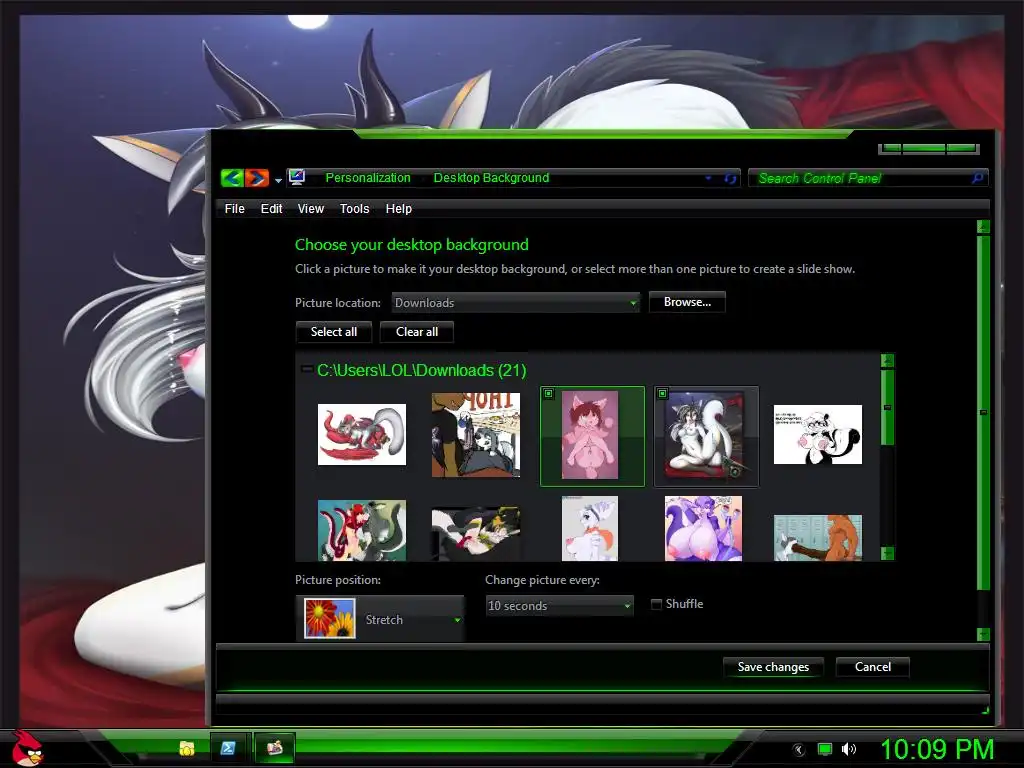This screenshot has height=768, width=1024.
Task: Click the flower preview in Picture position
Action: pyautogui.click(x=330, y=618)
